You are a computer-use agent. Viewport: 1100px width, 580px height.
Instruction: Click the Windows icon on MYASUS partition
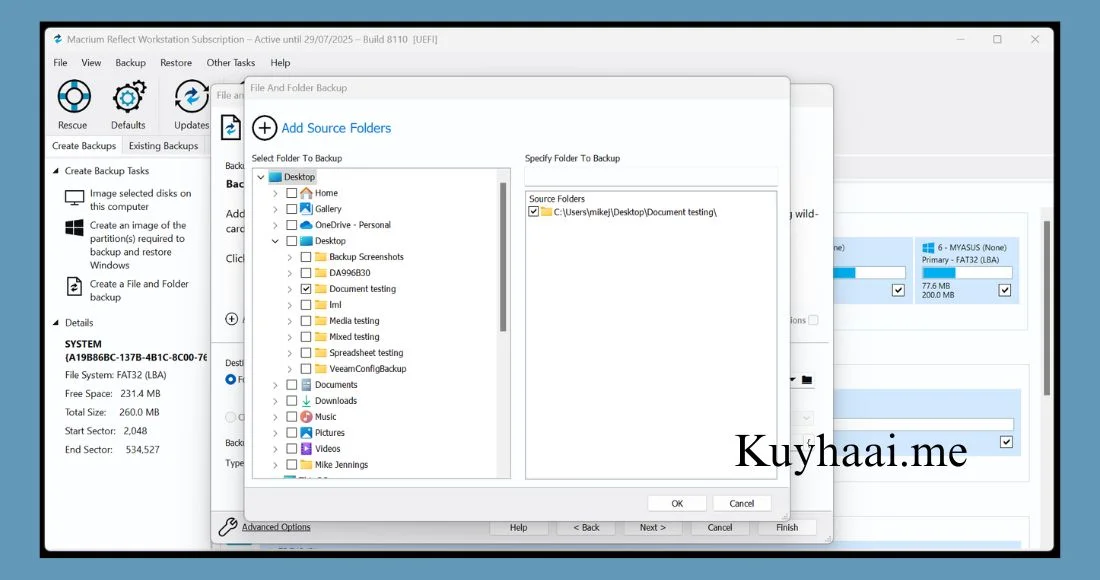928,248
